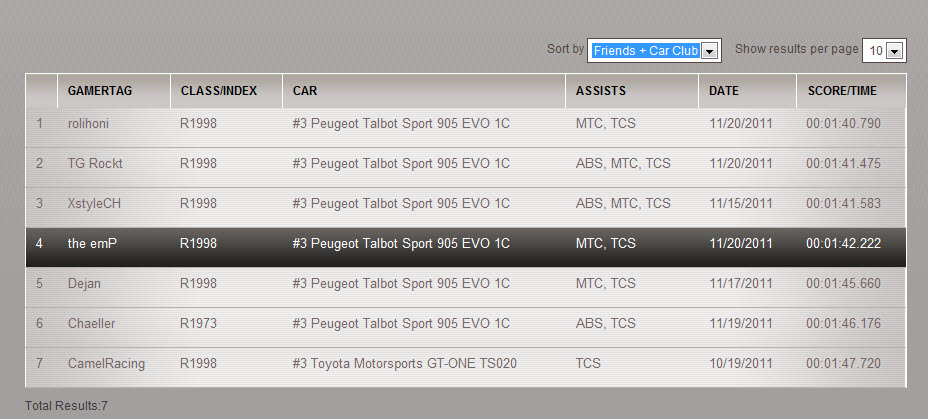Select the TG Rockt gamertag
928x419 pixels.
coord(95,163)
